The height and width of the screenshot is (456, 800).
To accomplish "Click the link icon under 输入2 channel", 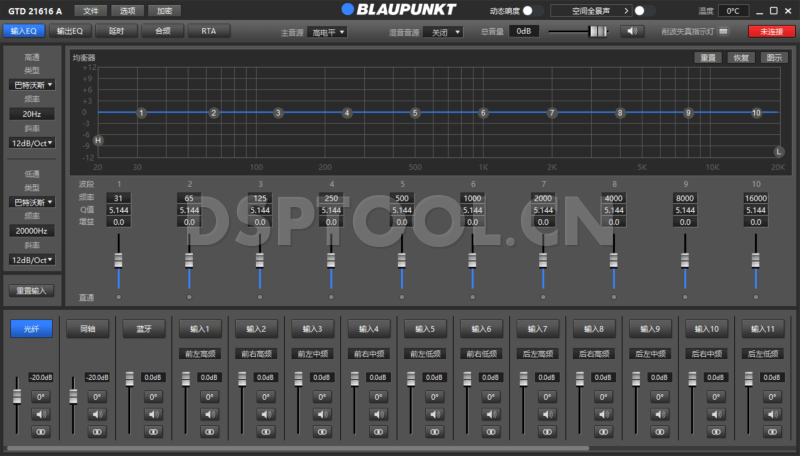I will point(266,432).
